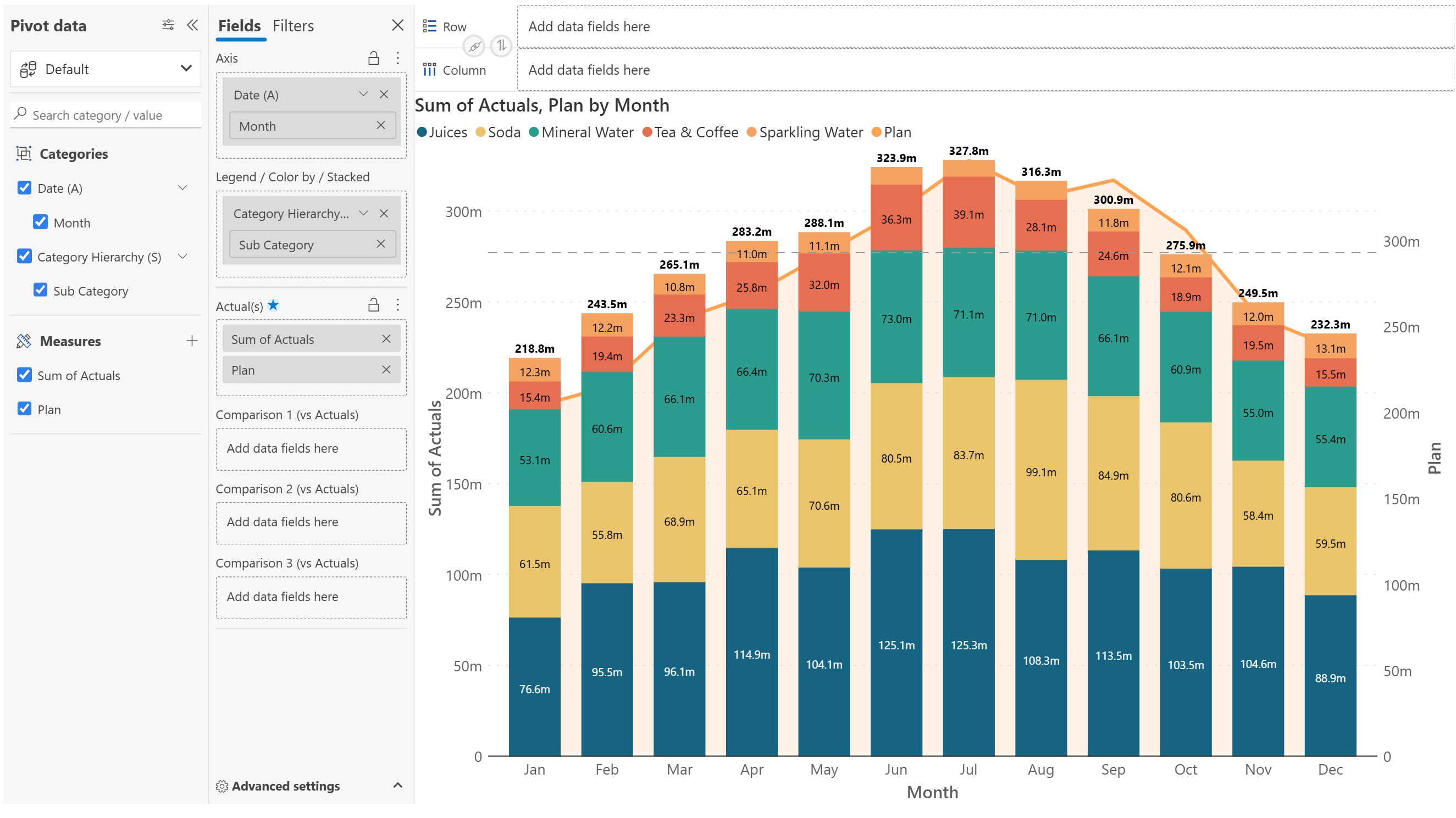1456x818 pixels.
Task: Uncheck the Month category checkbox
Action: pos(40,222)
